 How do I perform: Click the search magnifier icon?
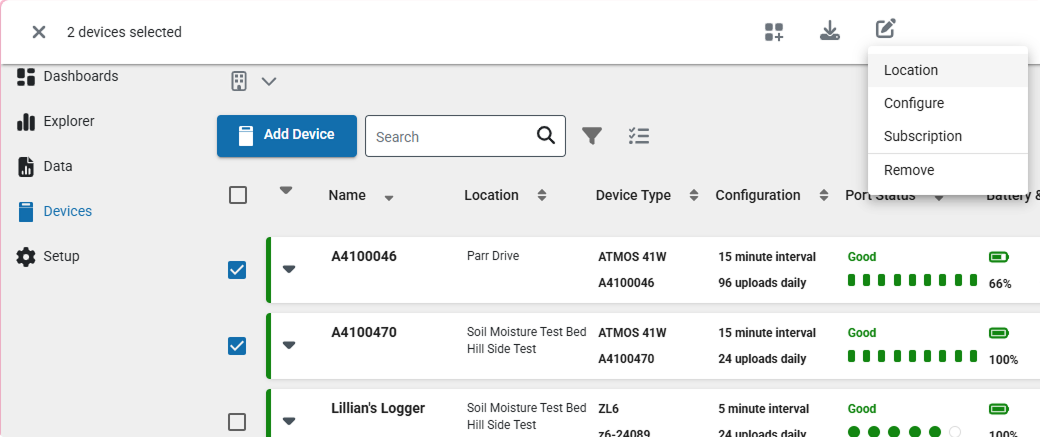pyautogui.click(x=546, y=135)
